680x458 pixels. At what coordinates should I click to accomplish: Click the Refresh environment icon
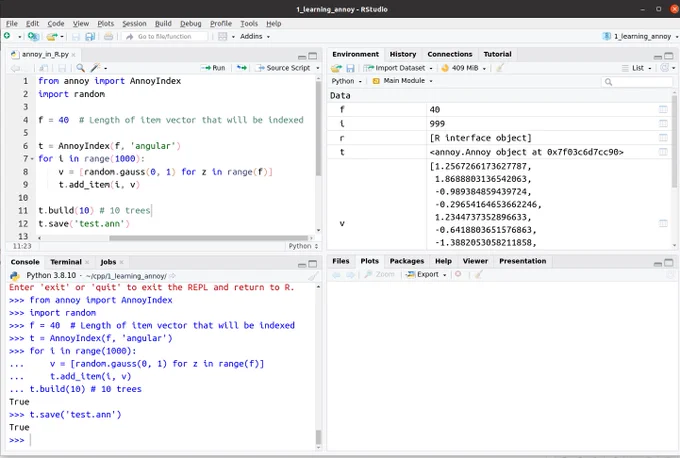pyautogui.click(x=664, y=68)
